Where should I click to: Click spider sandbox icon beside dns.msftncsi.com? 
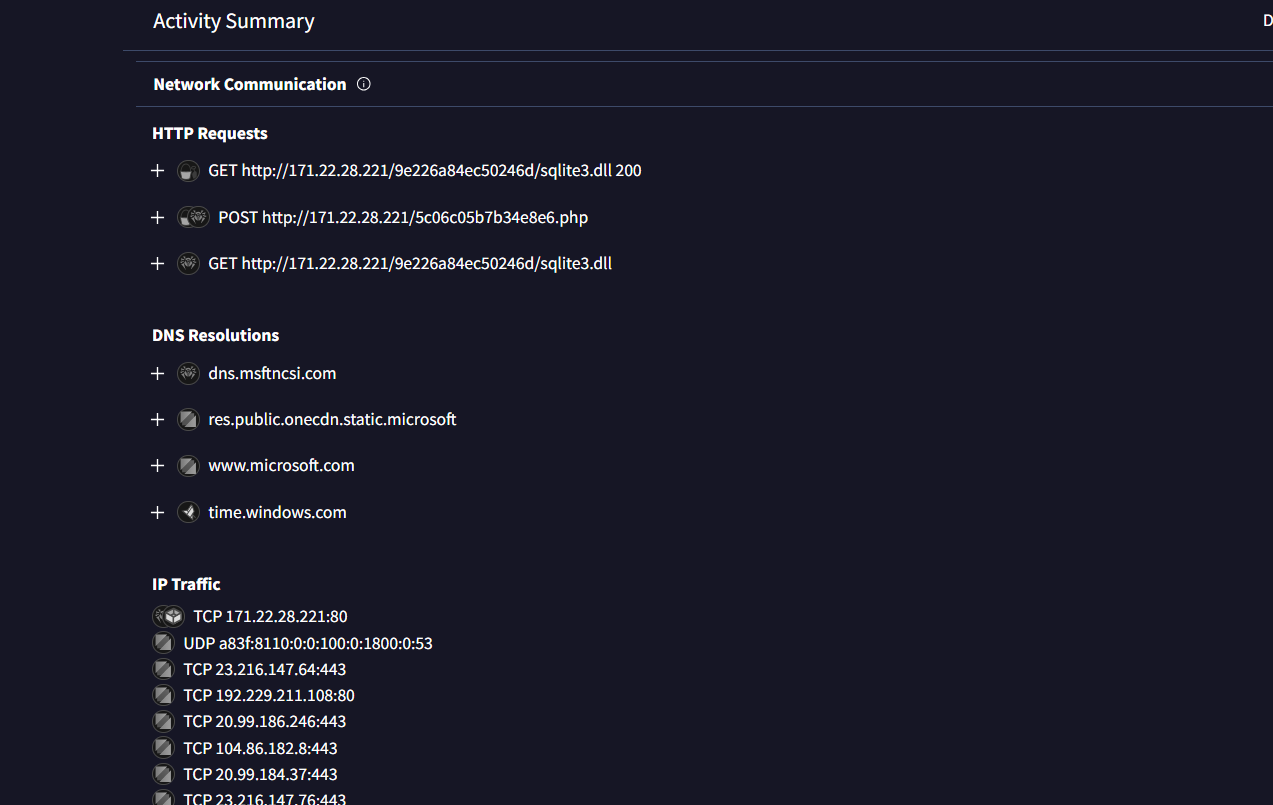point(188,373)
